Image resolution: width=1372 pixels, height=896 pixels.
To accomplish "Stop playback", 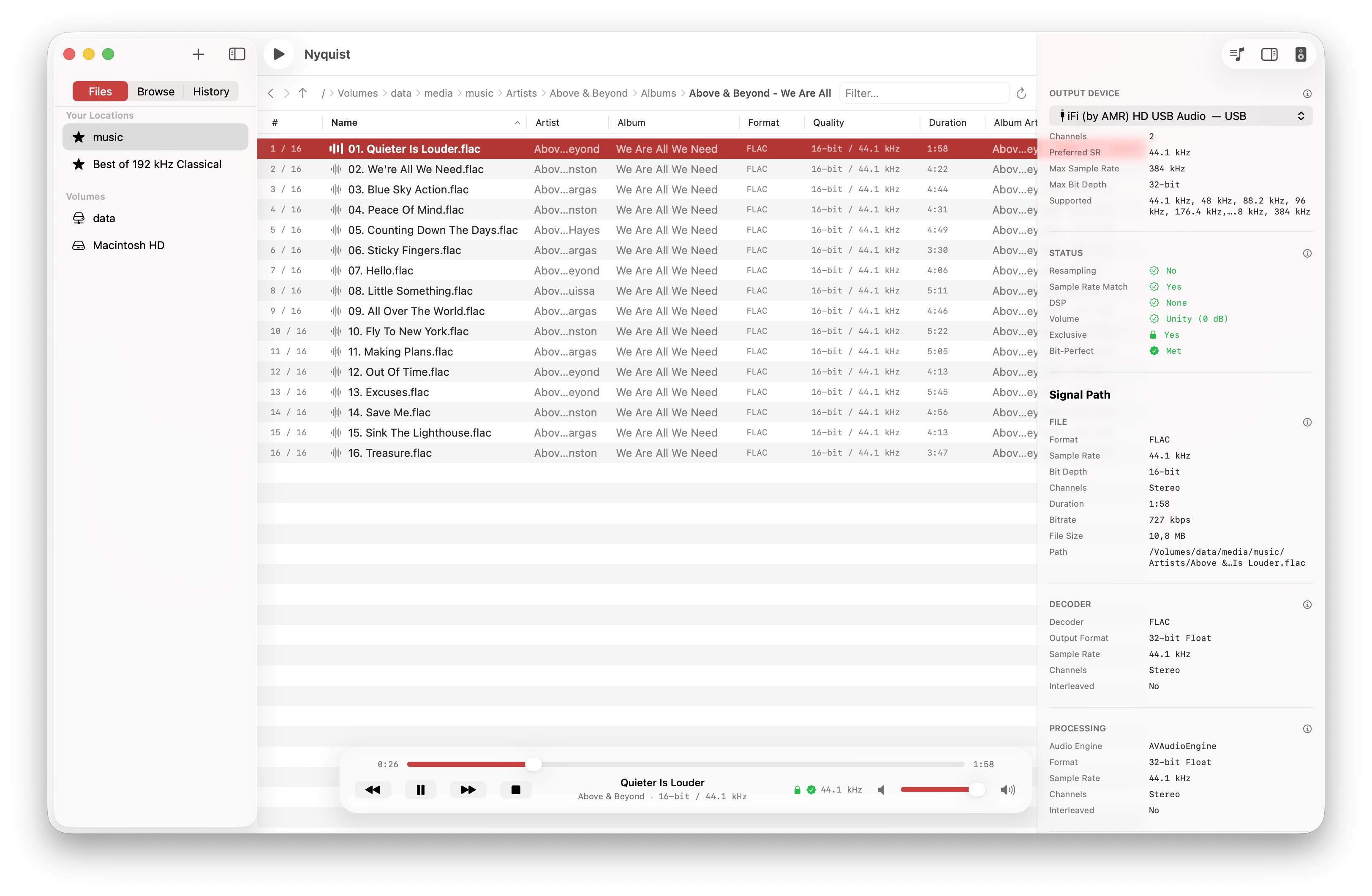I will pyautogui.click(x=515, y=790).
